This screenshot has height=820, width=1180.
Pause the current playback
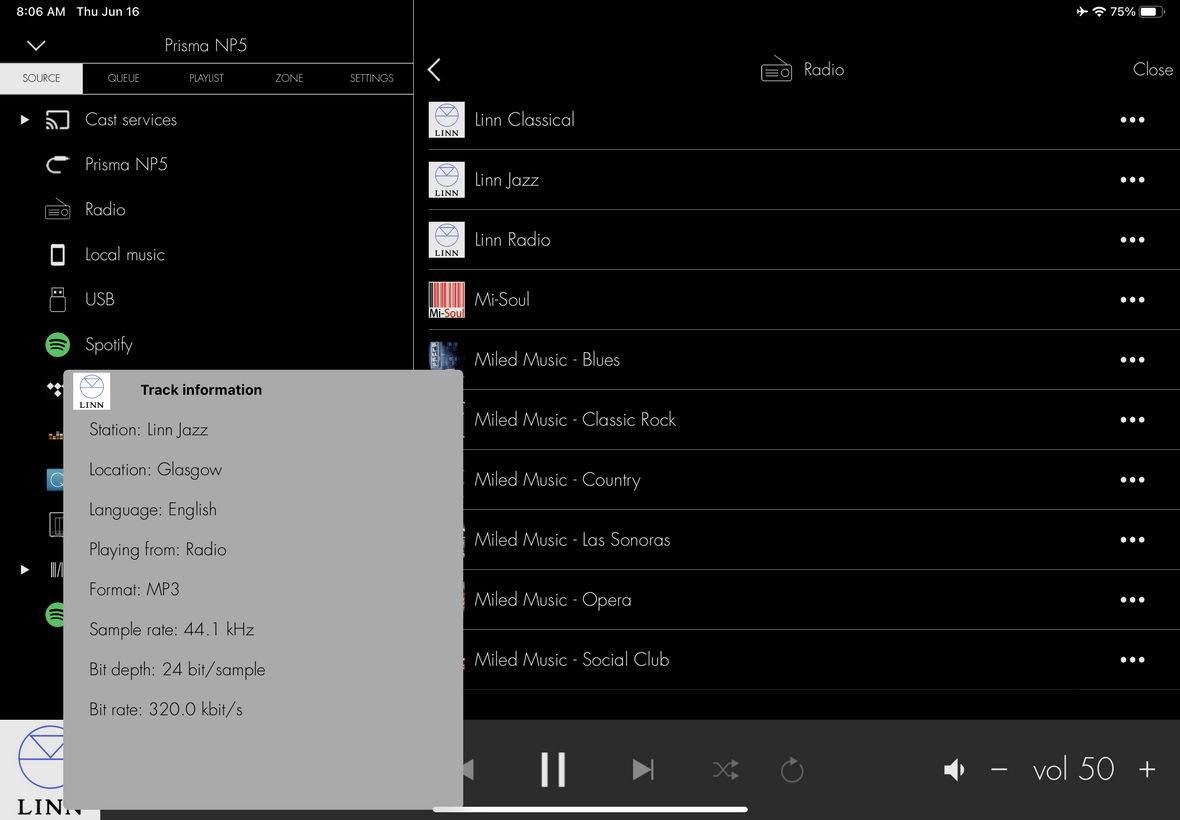(553, 770)
